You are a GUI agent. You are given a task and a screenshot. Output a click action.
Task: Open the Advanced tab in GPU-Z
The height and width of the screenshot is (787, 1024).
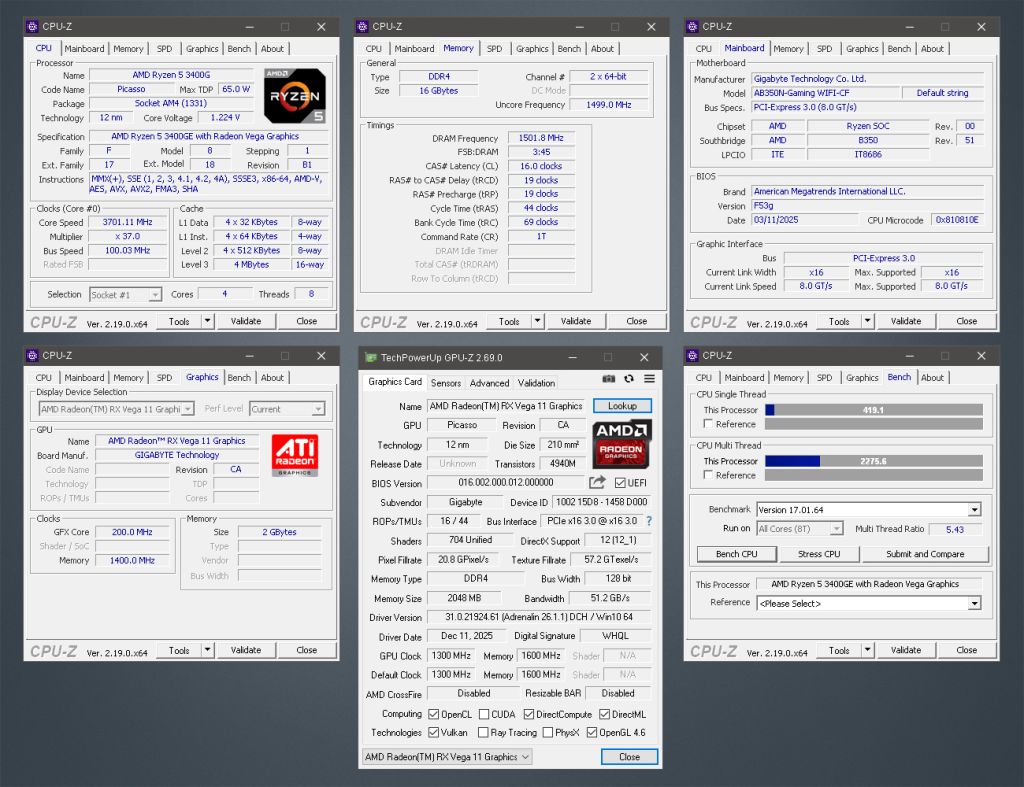pos(489,383)
